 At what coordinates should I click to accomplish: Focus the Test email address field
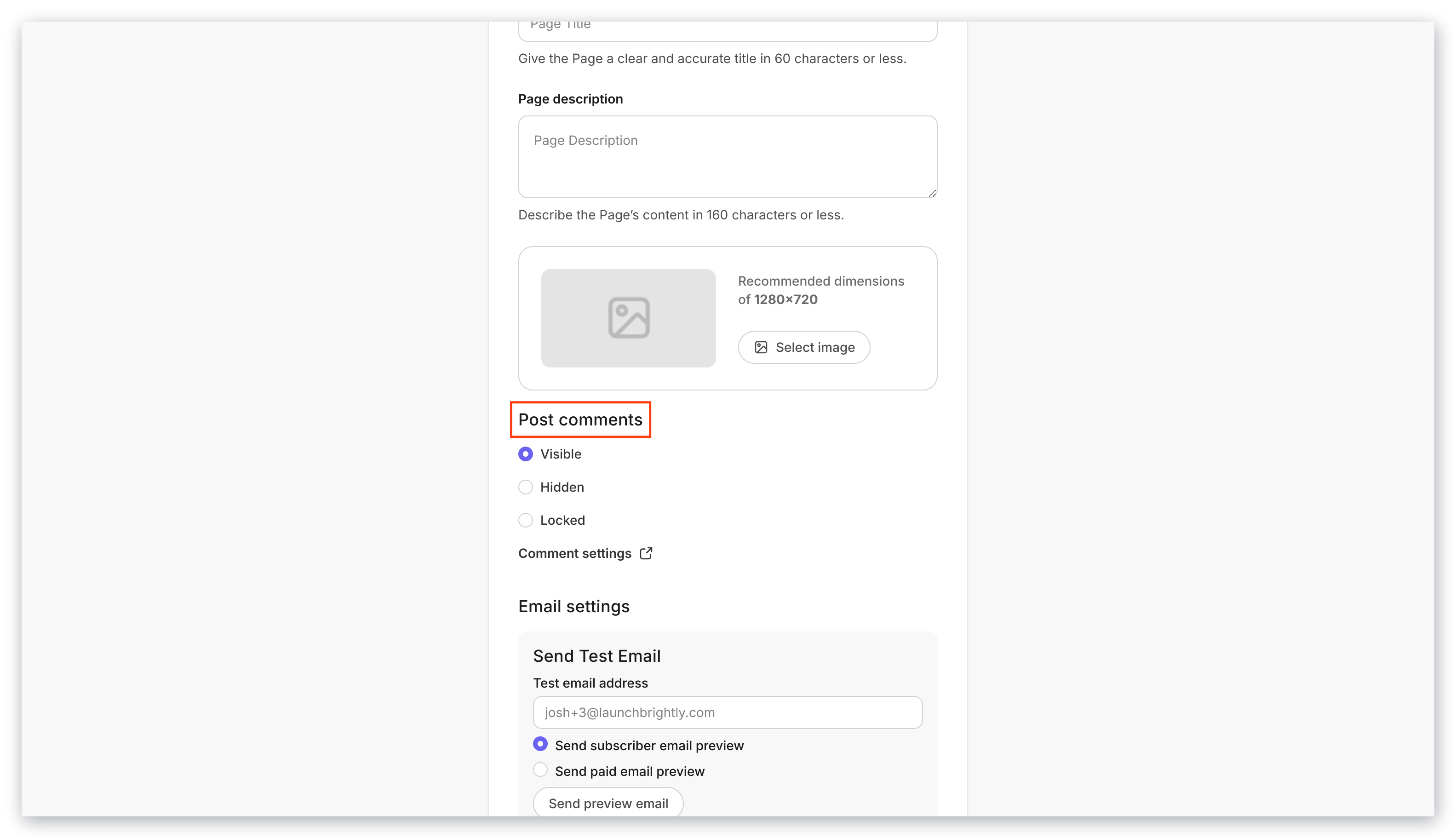point(728,712)
